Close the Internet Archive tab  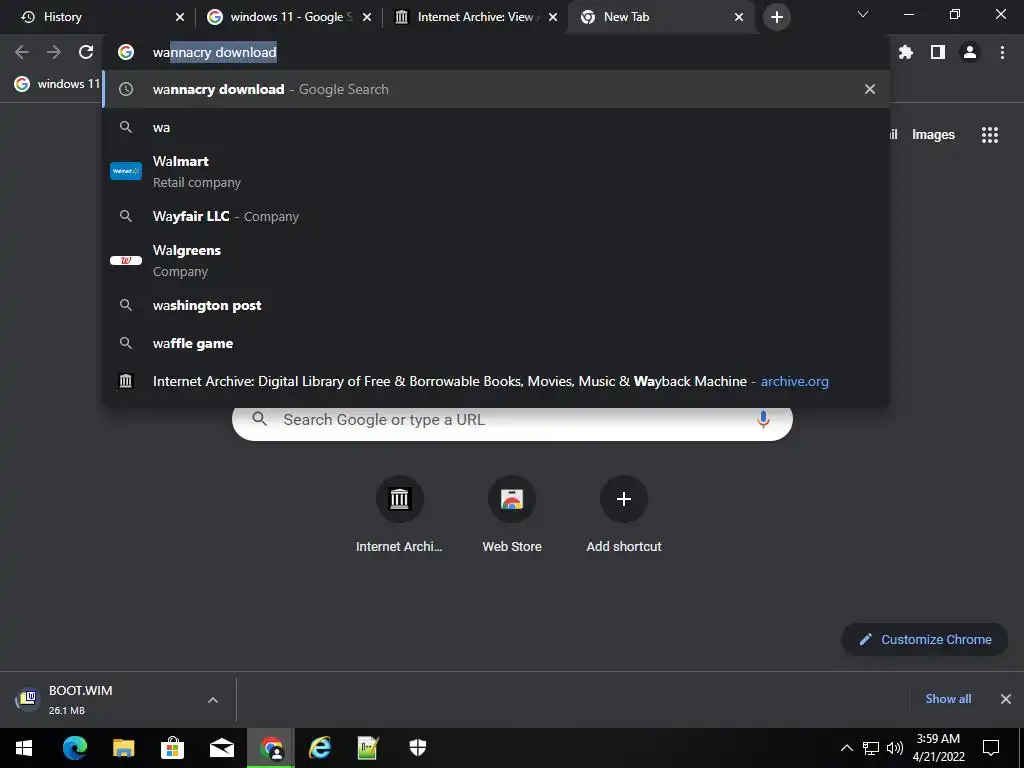tap(553, 17)
